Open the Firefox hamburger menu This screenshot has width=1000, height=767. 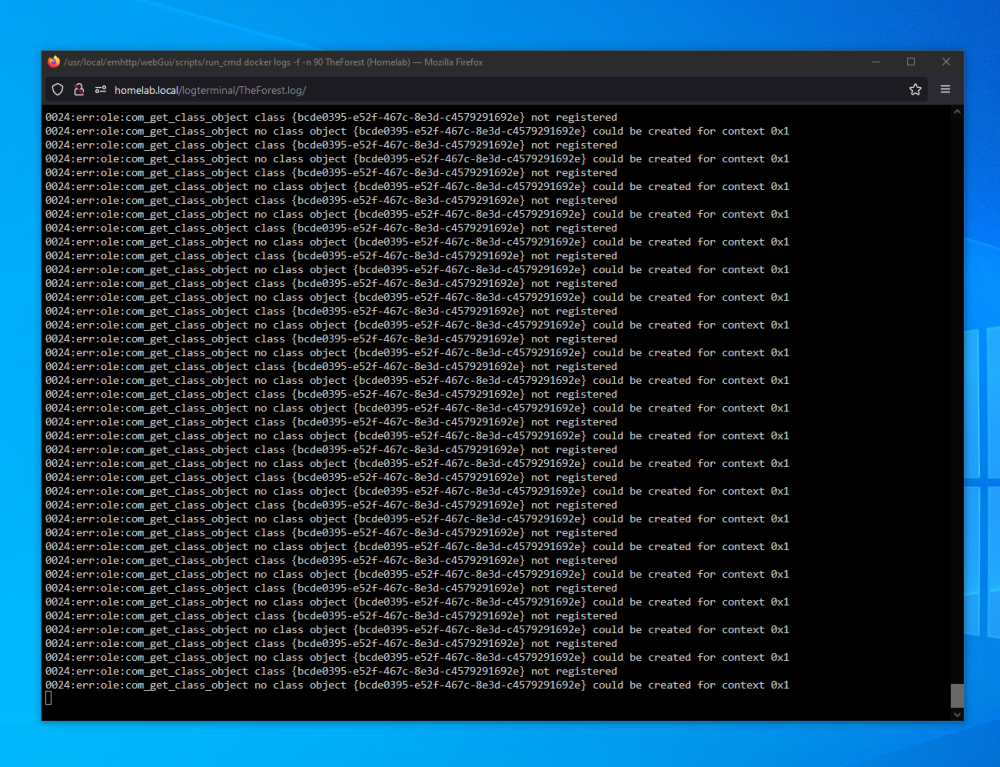click(x=945, y=89)
